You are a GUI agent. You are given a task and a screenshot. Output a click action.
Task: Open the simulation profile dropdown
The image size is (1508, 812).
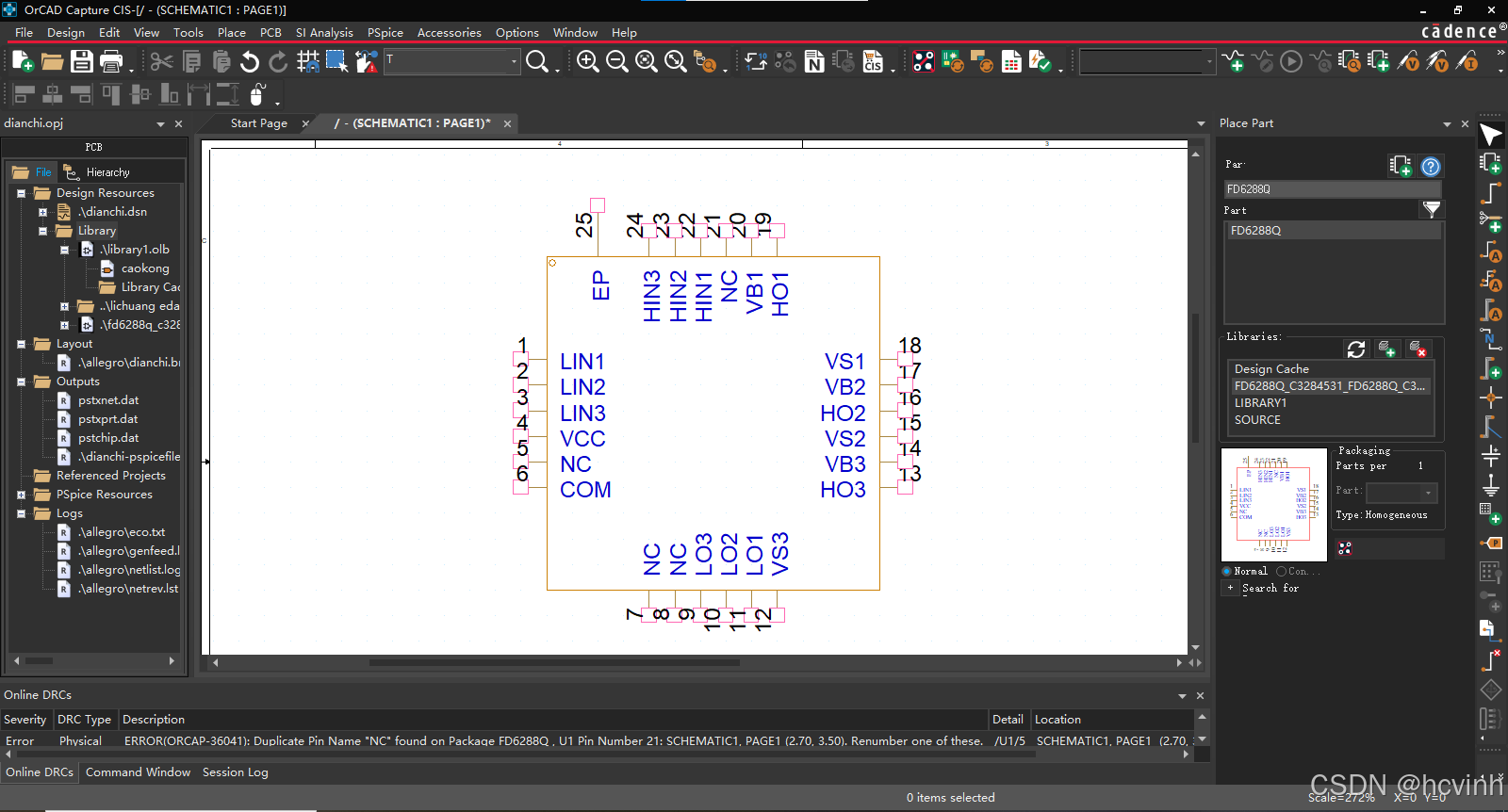point(1209,62)
